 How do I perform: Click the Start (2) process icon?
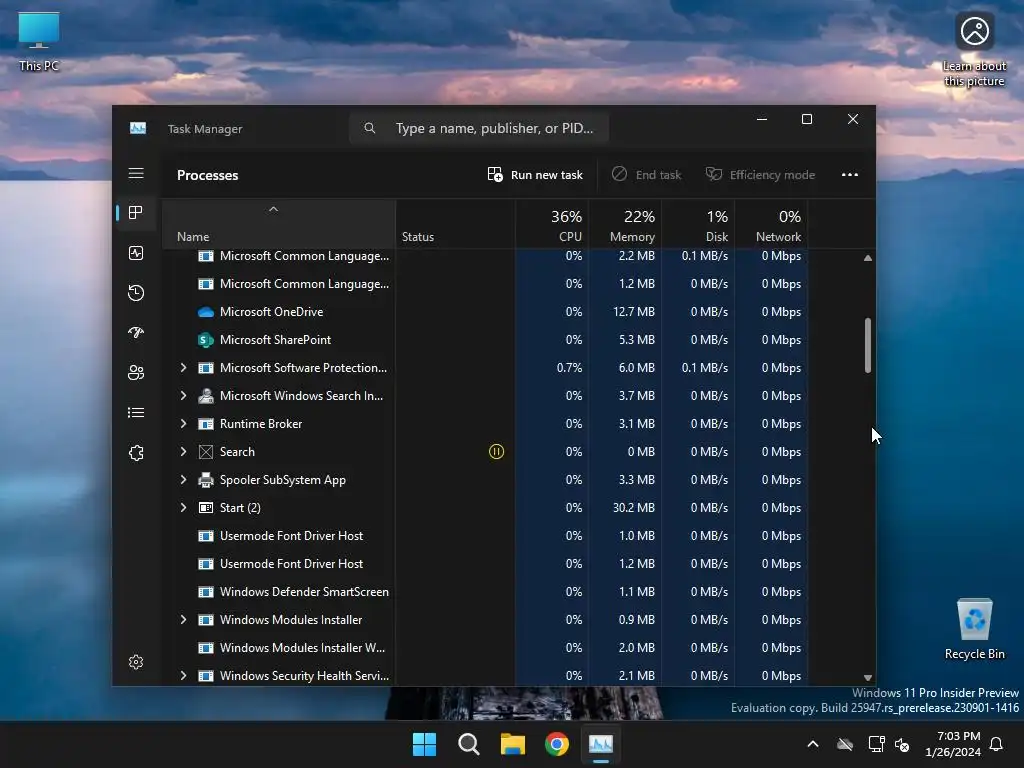(206, 507)
